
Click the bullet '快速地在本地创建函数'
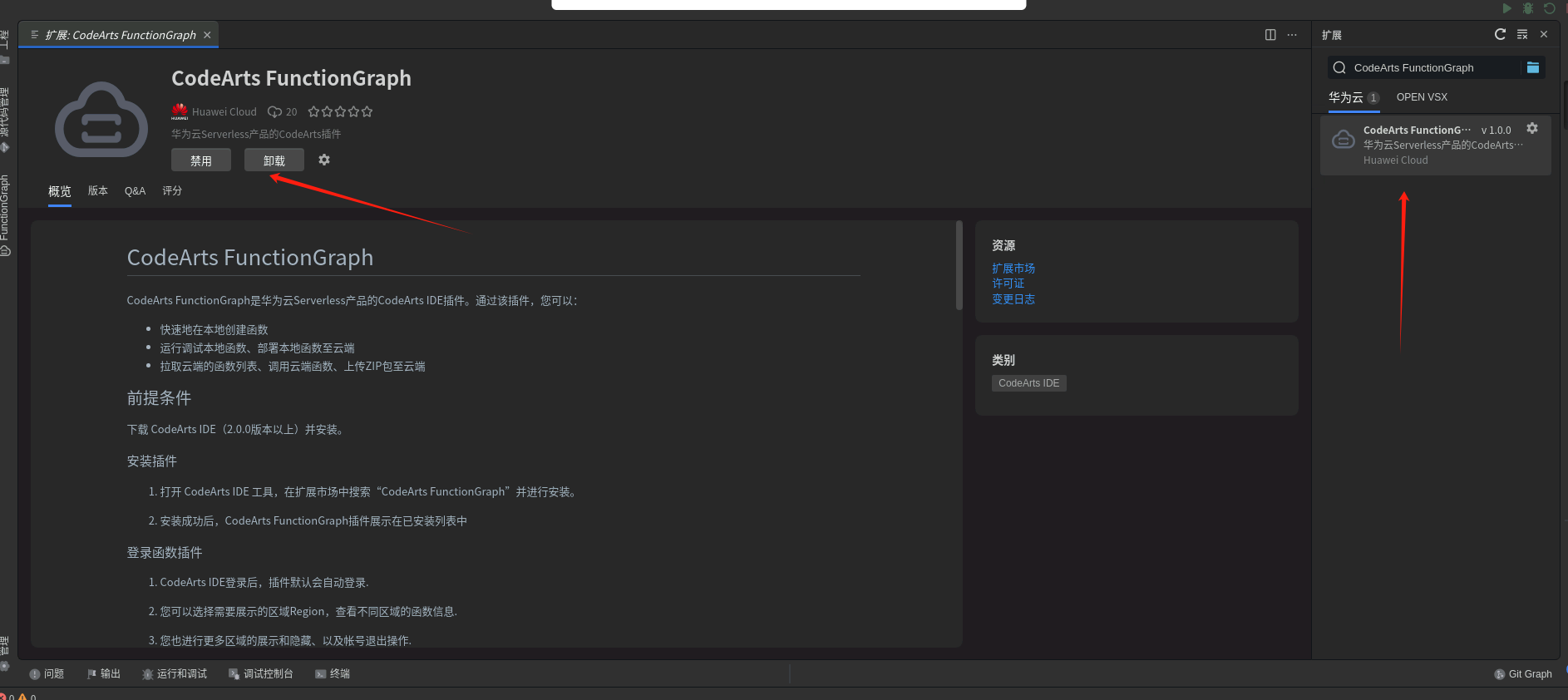214,330
